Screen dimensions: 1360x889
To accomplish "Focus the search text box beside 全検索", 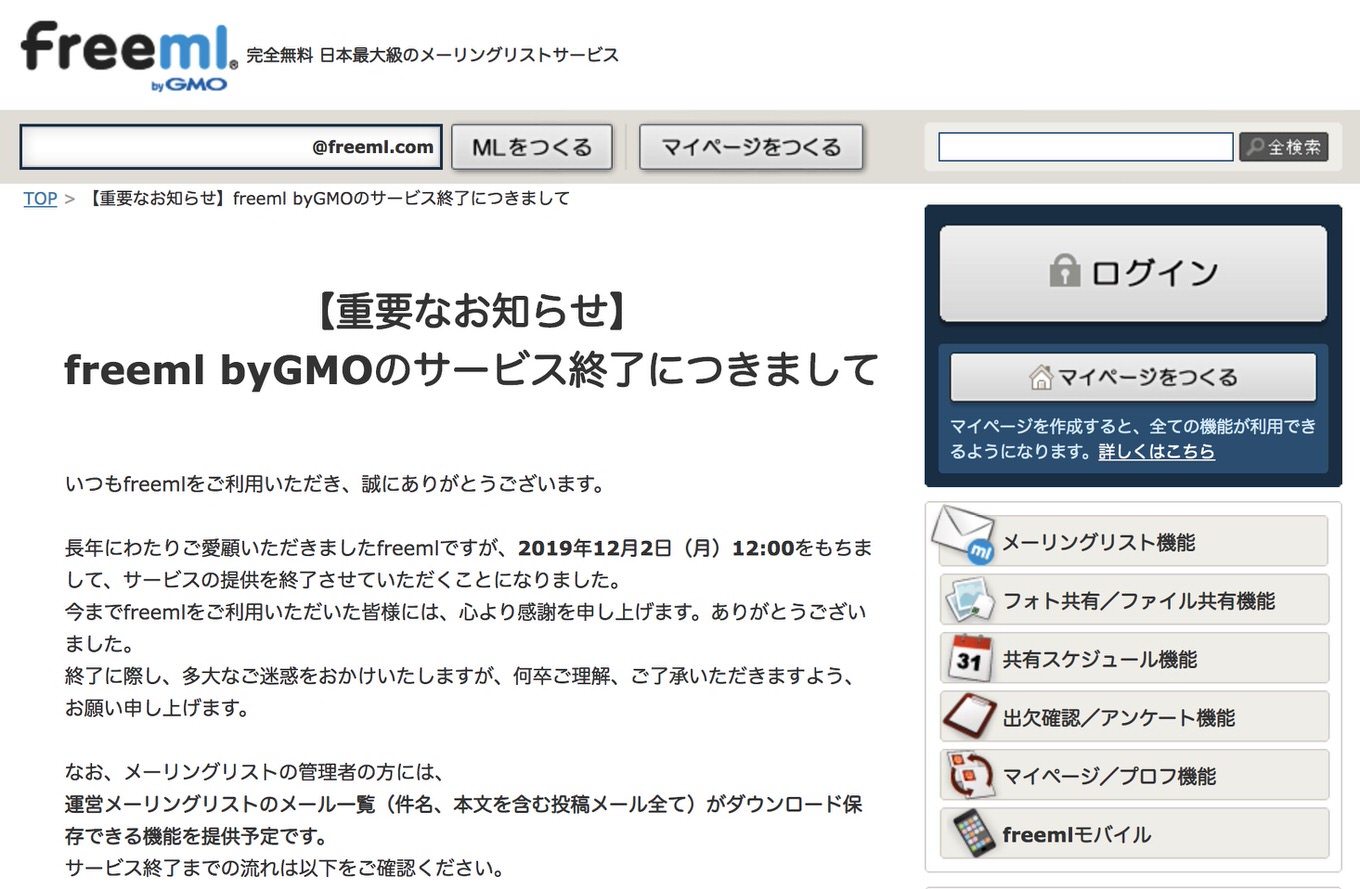I will pos(1085,147).
